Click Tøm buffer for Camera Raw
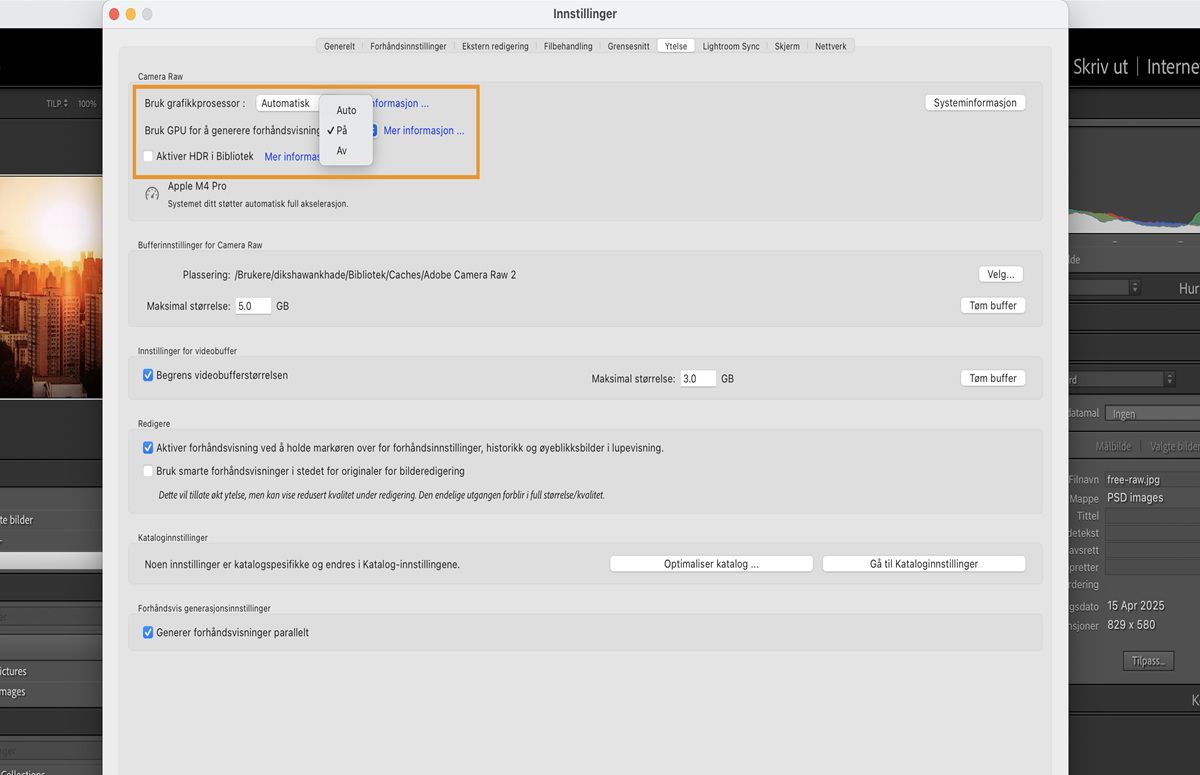The width and height of the screenshot is (1200, 775). pyautogui.click(x=992, y=305)
